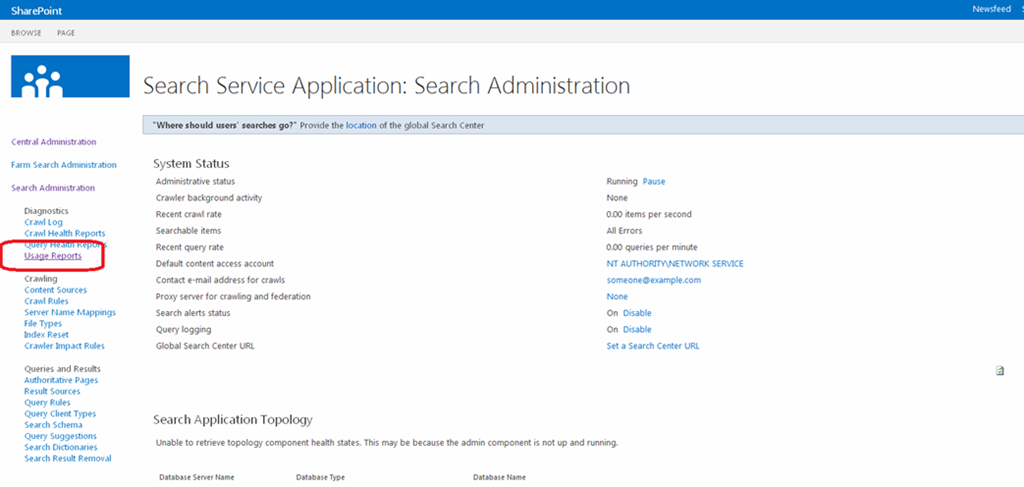
Task: Open Content Sources
Action: coord(56,290)
